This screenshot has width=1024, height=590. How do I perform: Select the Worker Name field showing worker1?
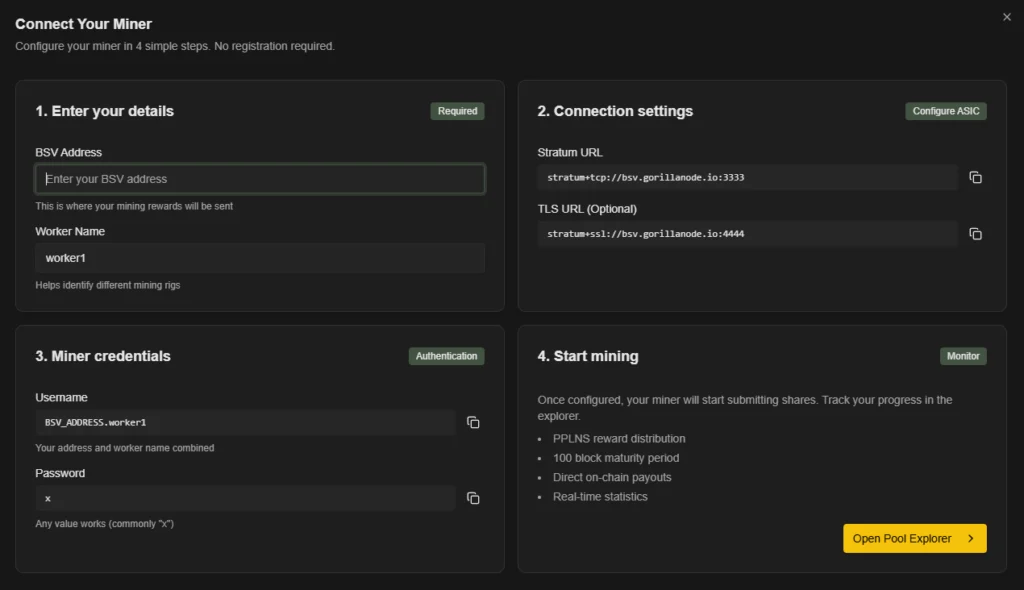[260, 258]
